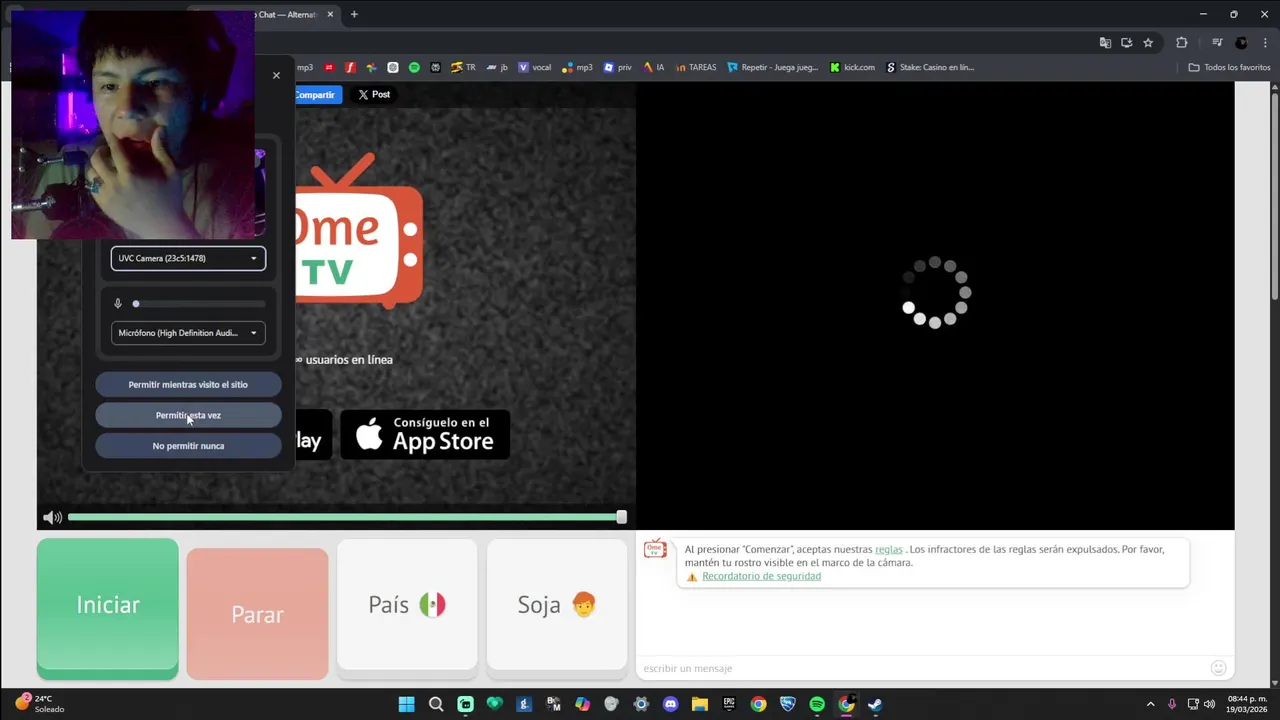The image size is (1280, 720).
Task: Open Stake: Casino en lín... bookmark
Action: [x=930, y=67]
